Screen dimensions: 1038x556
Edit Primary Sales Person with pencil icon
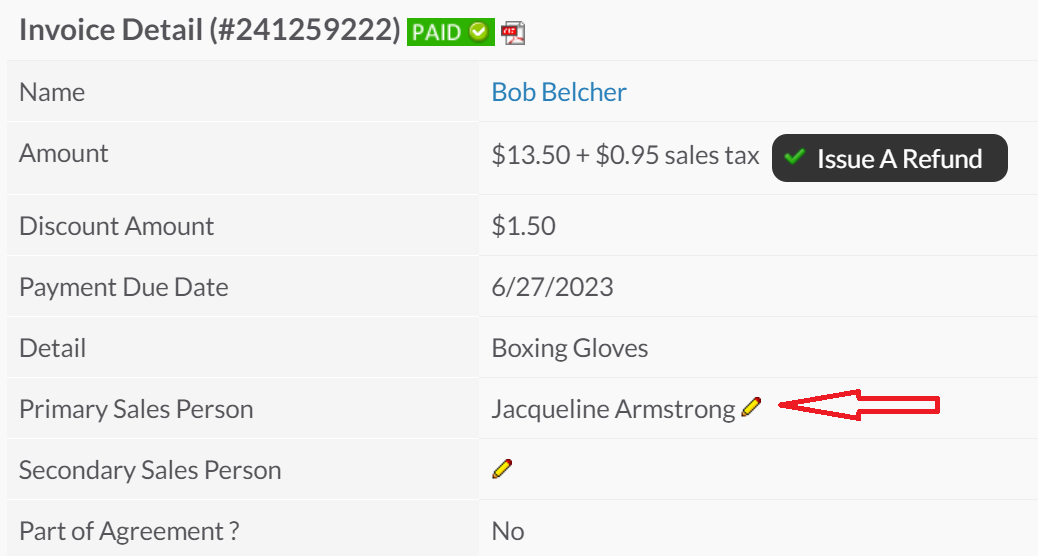pos(751,407)
